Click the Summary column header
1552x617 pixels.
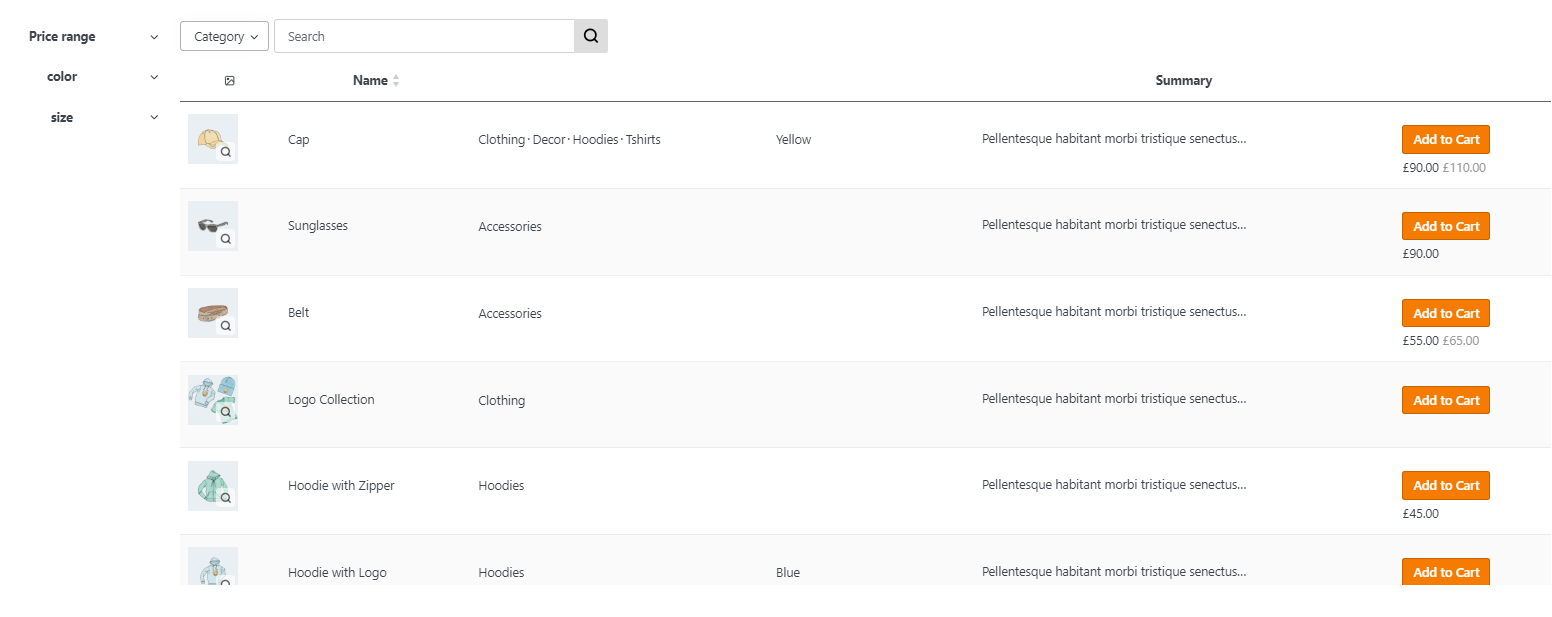[x=1183, y=81]
